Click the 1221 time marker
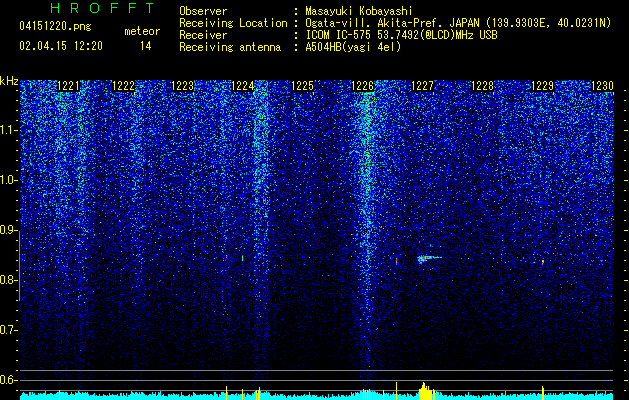Viewport: 629px width, 400px height. coord(69,86)
